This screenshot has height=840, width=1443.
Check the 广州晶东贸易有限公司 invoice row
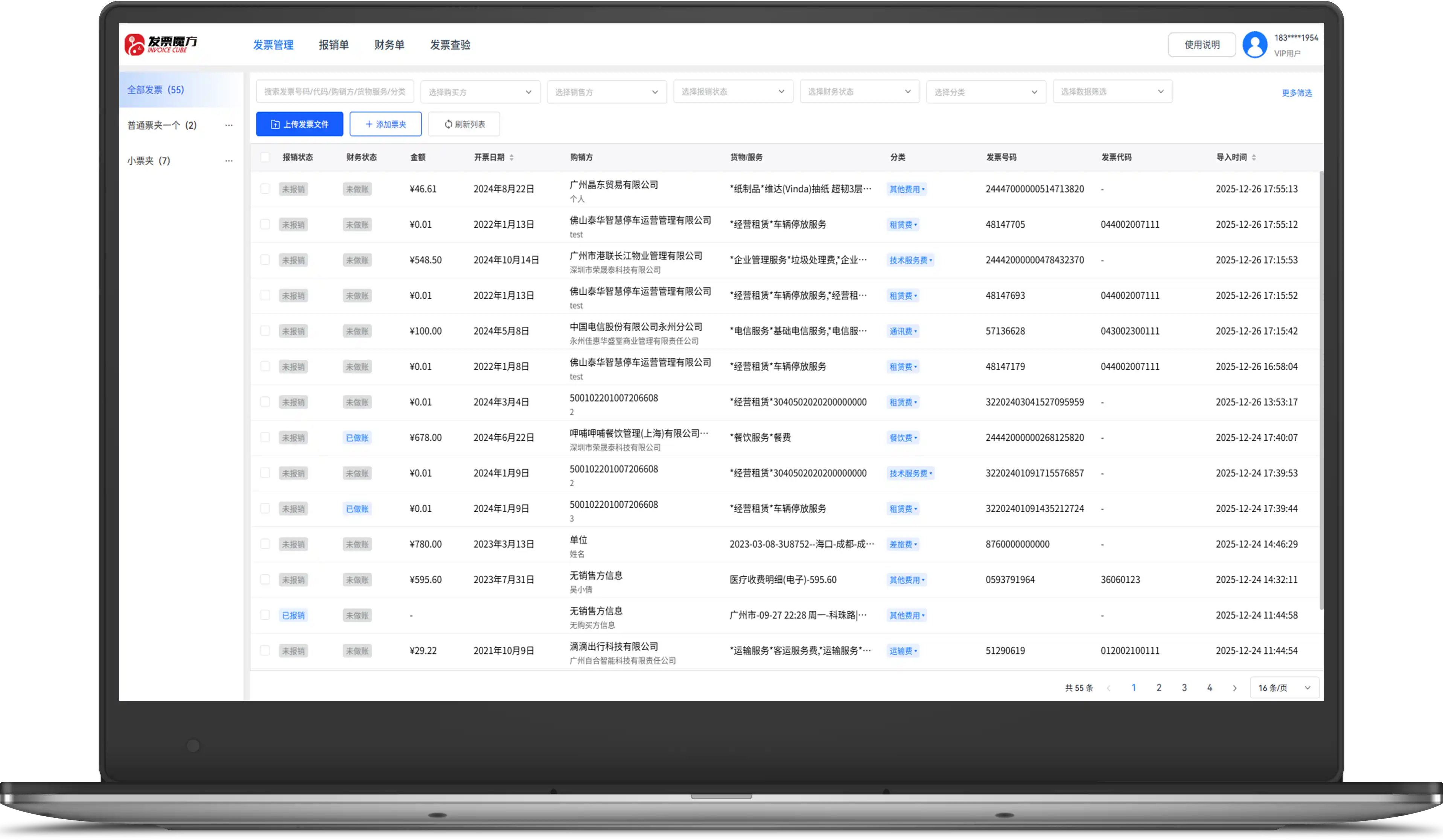(x=265, y=189)
